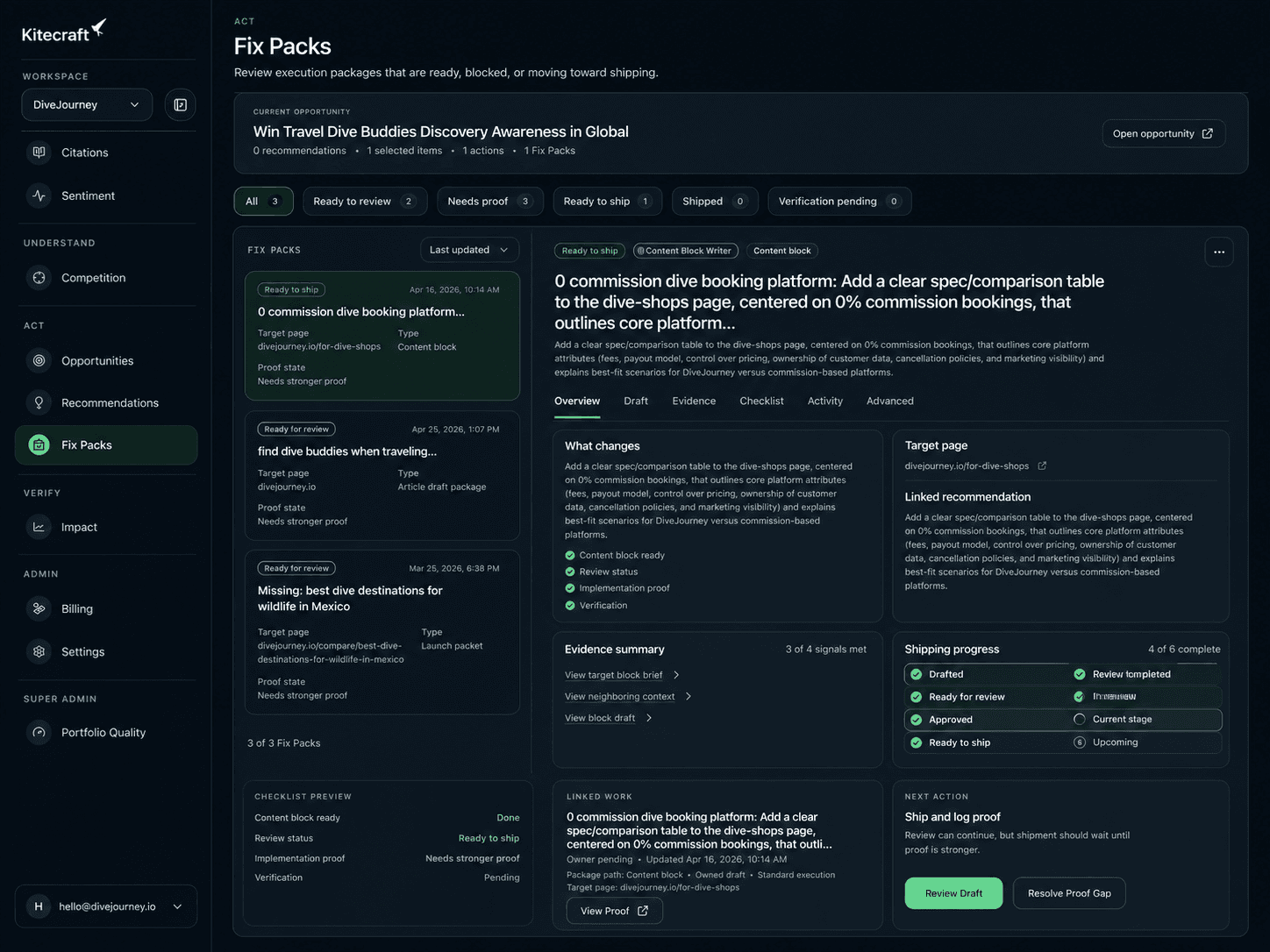Click the user avatar H icon
Image resolution: width=1270 pixels, height=952 pixels.
coord(39,906)
